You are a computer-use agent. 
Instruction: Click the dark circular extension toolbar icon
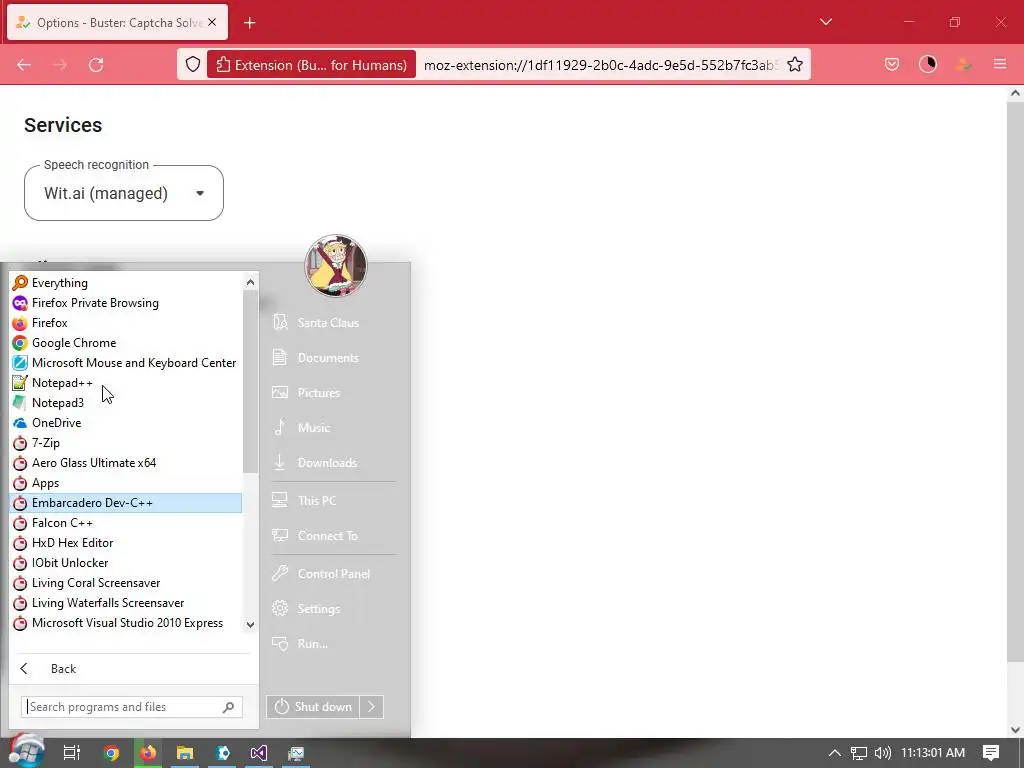(928, 65)
